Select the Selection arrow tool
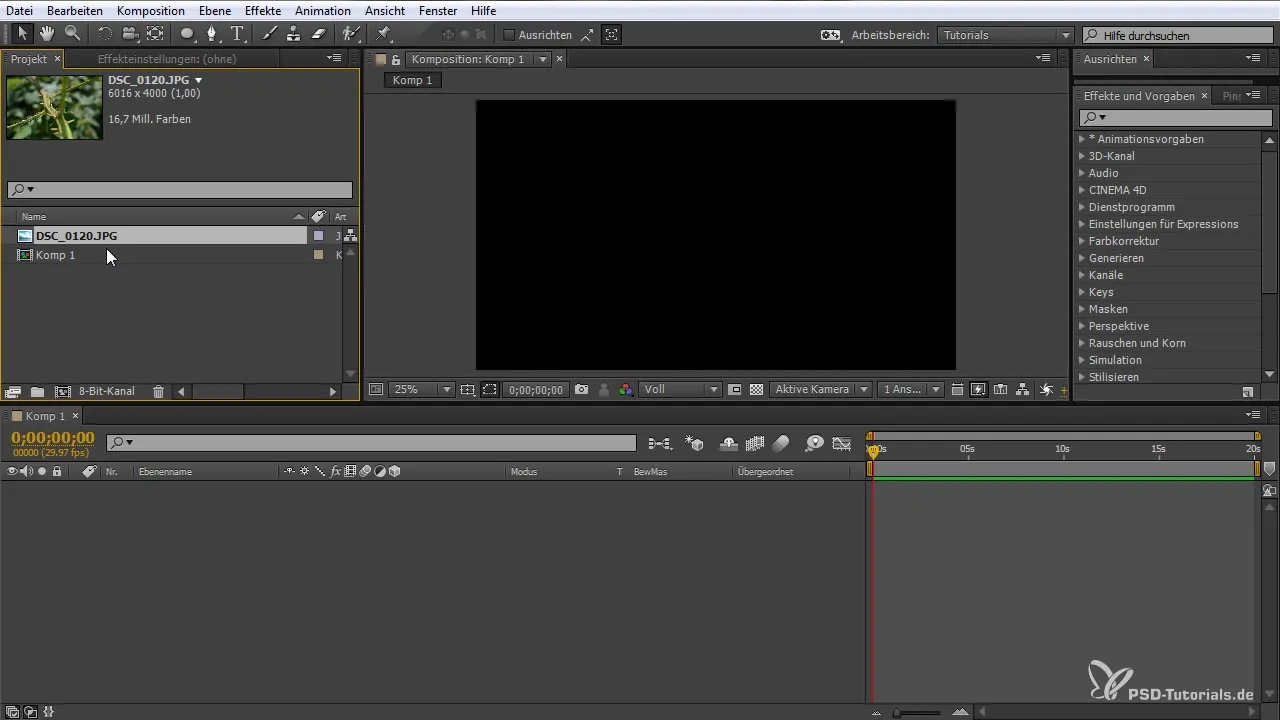 [x=23, y=34]
